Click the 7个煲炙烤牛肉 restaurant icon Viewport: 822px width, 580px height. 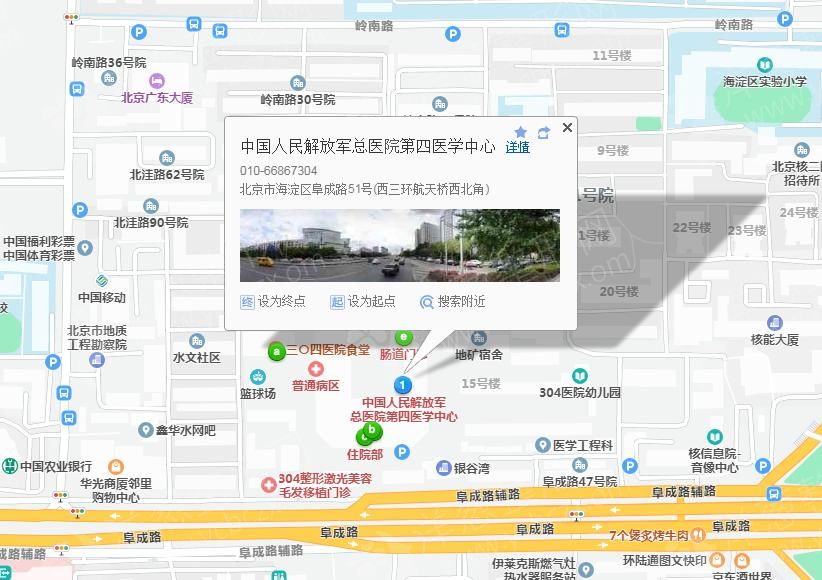tap(697, 535)
